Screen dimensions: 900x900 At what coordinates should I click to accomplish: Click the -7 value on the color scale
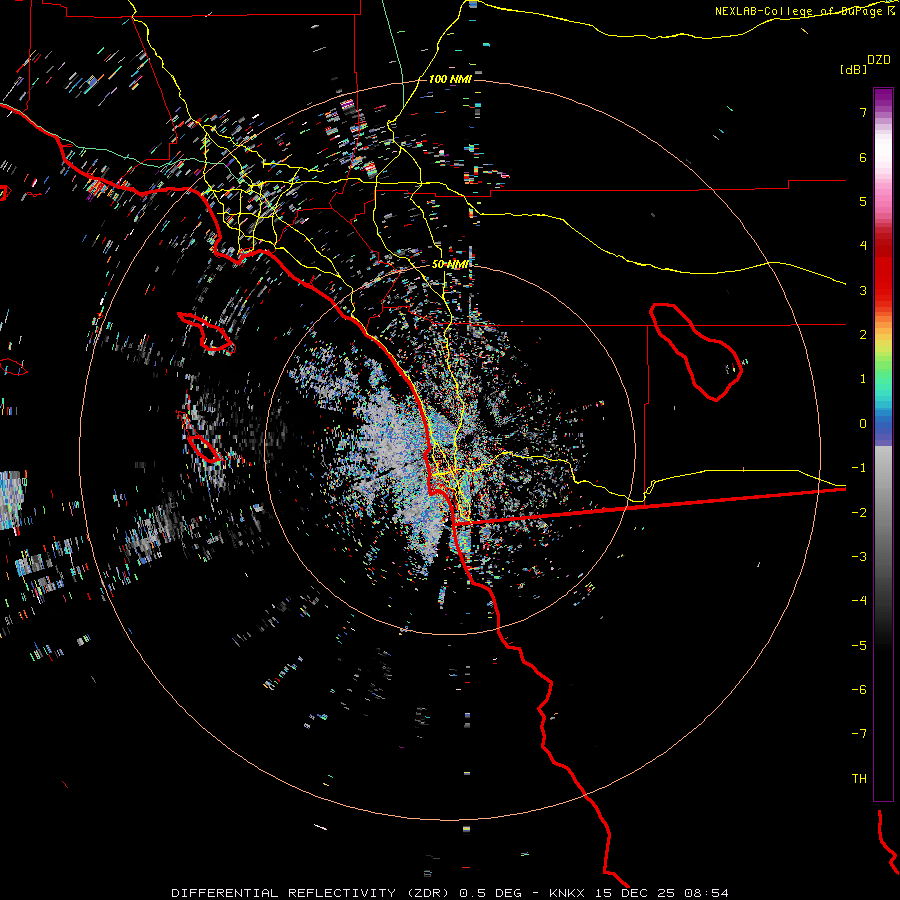(859, 734)
